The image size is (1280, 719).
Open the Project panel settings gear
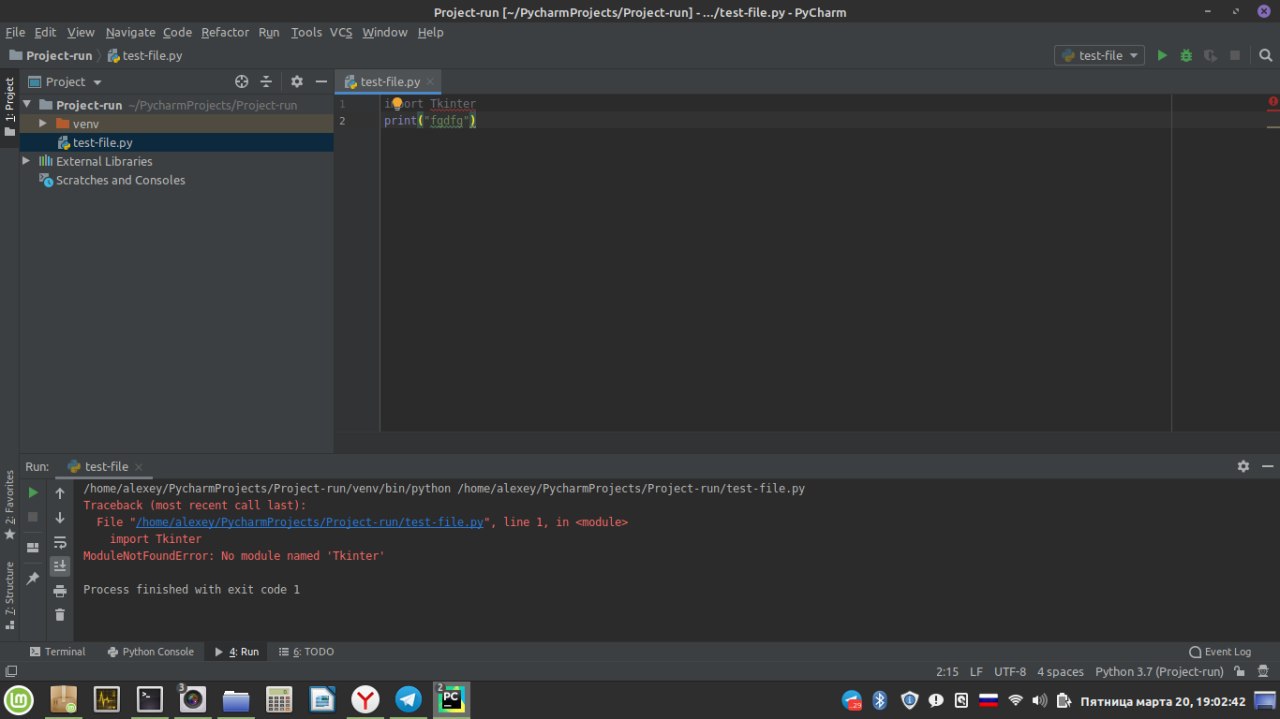(x=297, y=82)
